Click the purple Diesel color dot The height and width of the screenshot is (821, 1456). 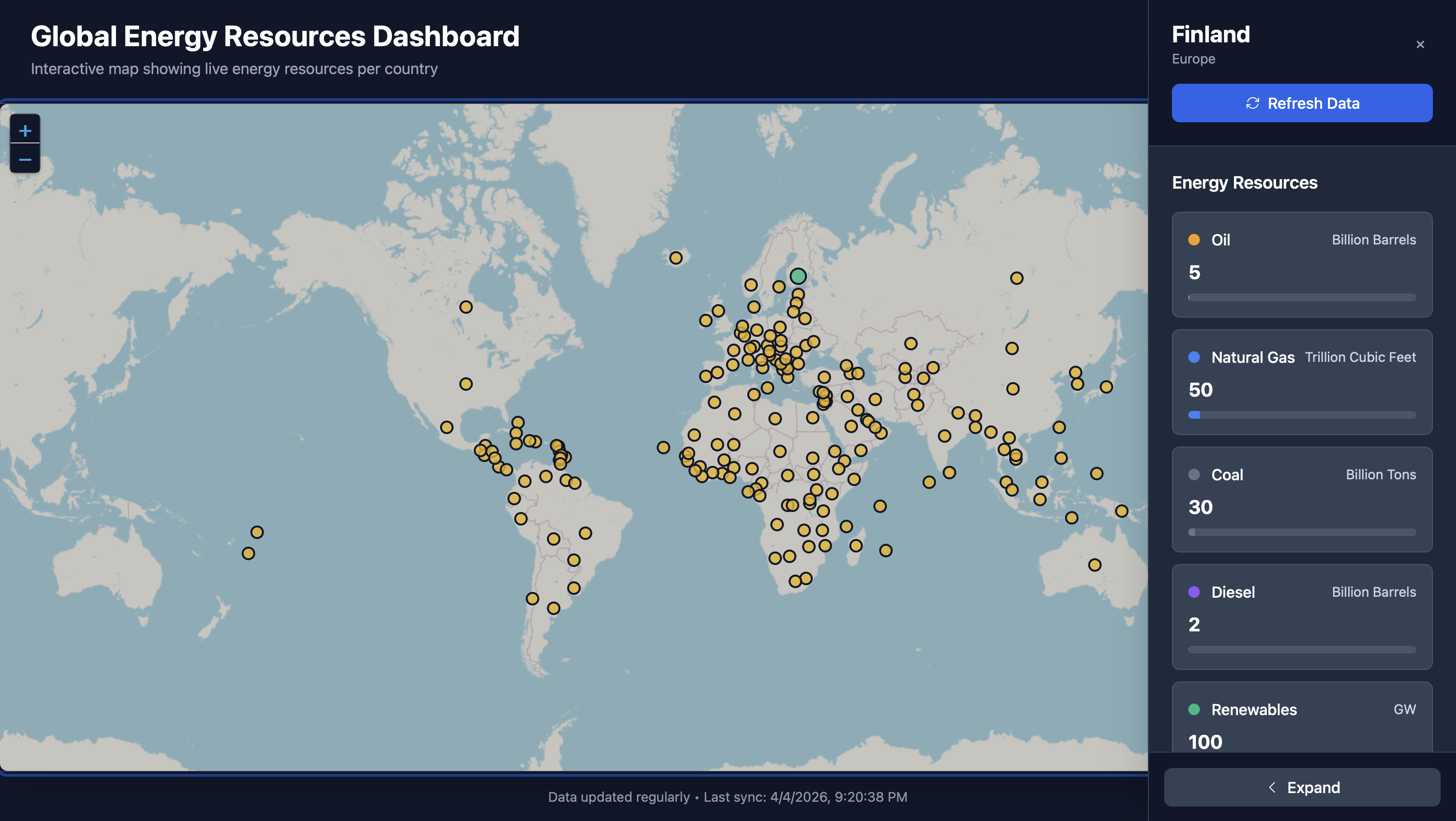(1194, 591)
